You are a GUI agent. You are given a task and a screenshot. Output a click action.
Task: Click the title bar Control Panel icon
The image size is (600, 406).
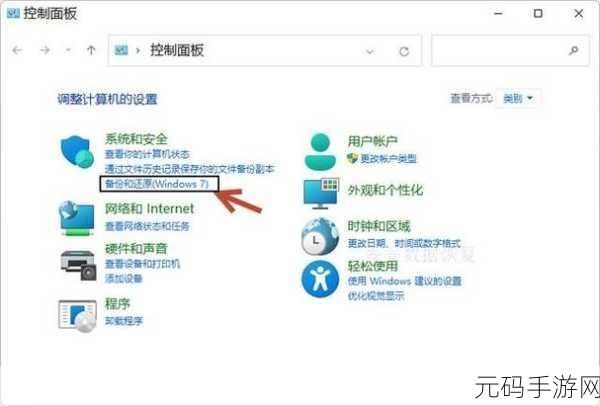pos(13,13)
